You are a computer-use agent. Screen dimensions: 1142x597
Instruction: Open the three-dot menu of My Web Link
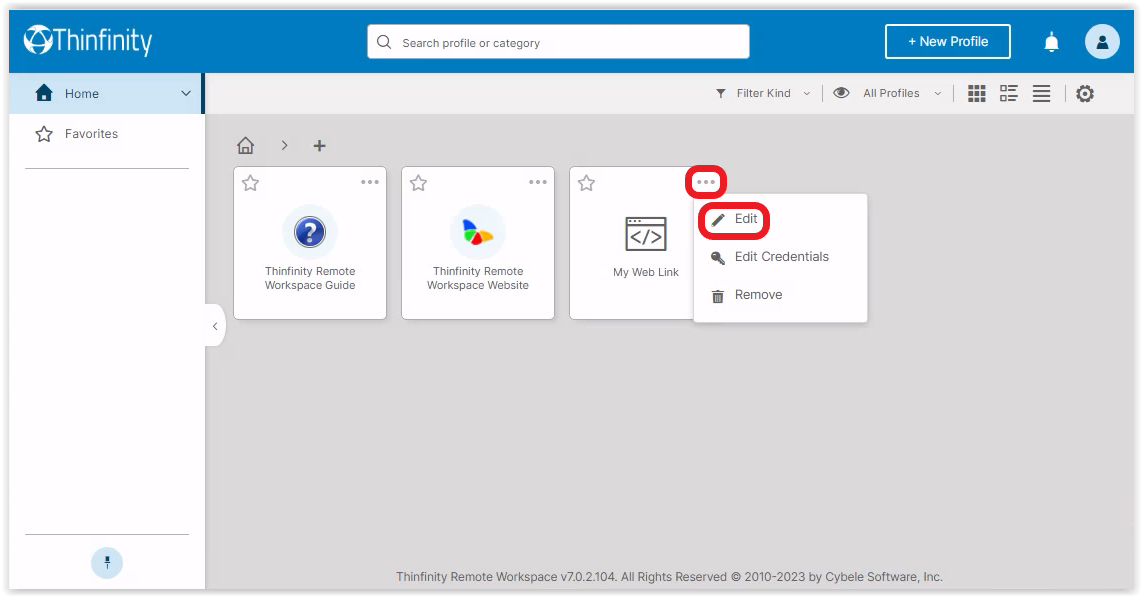(706, 182)
